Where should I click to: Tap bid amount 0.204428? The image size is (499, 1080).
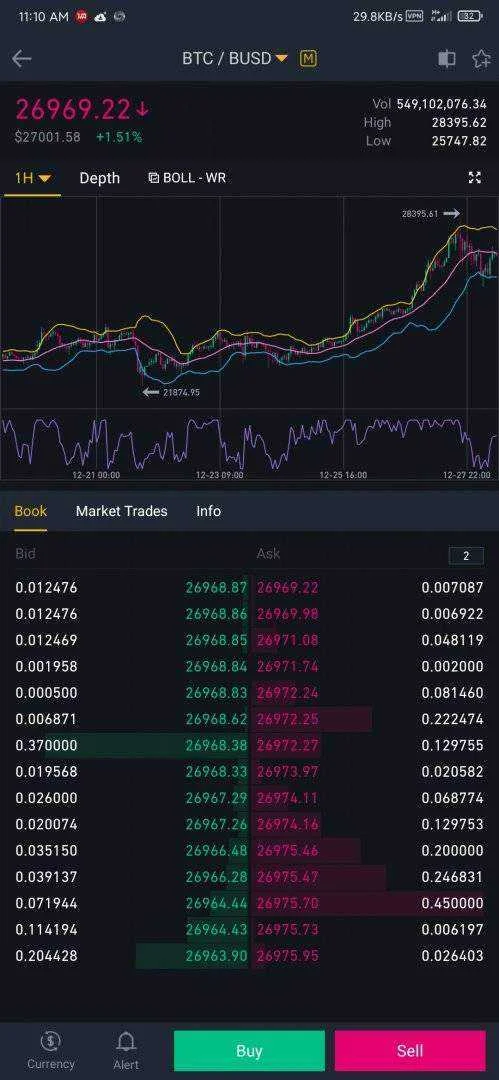tap(46, 955)
